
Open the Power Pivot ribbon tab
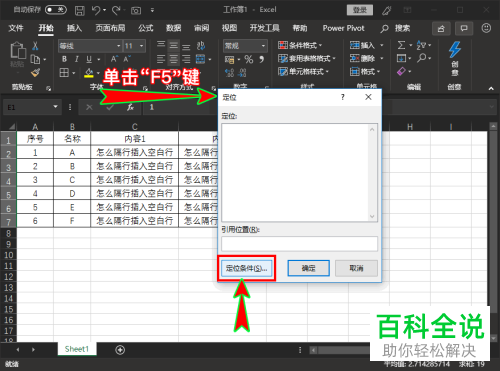click(343, 28)
